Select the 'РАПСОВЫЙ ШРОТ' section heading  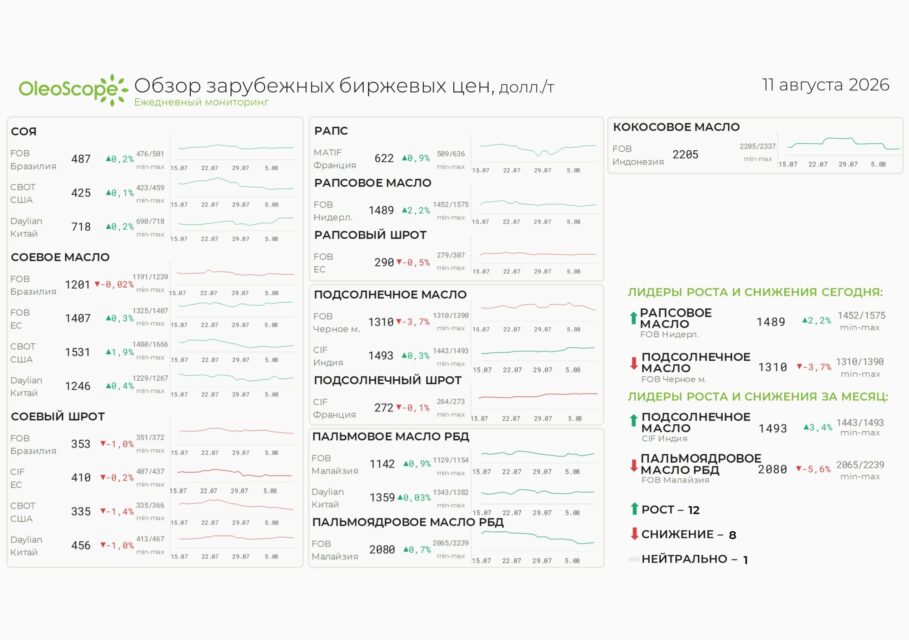[370, 235]
